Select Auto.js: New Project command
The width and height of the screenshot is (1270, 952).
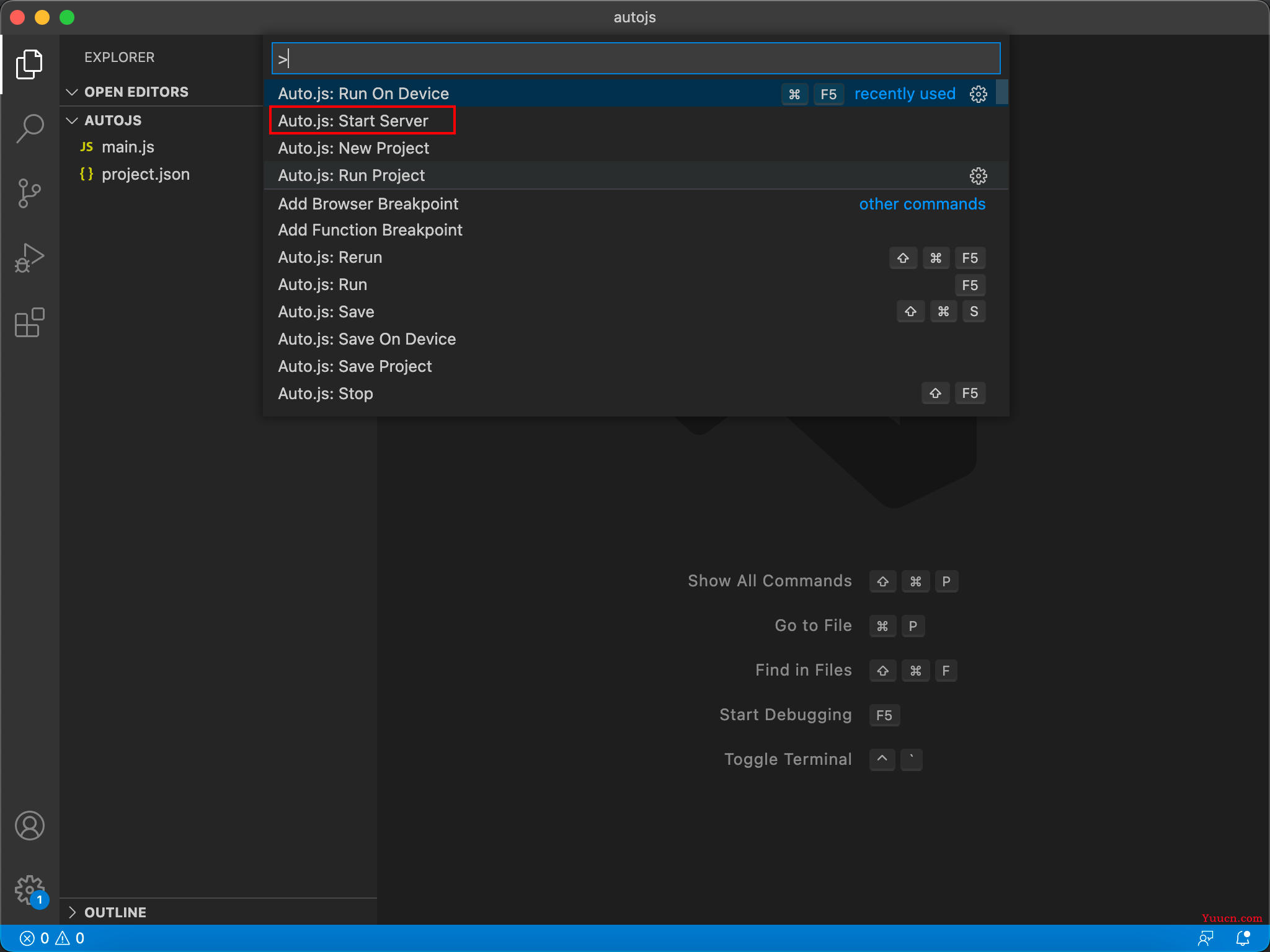pyautogui.click(x=636, y=148)
